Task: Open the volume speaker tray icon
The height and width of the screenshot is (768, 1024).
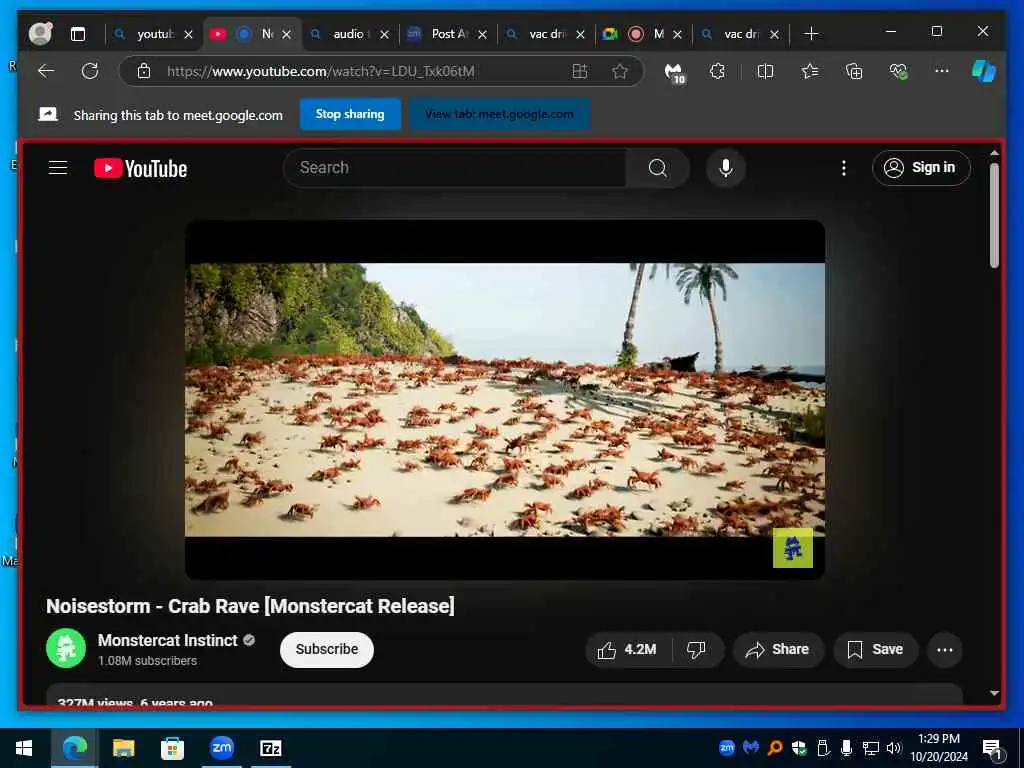Action: tap(893, 748)
